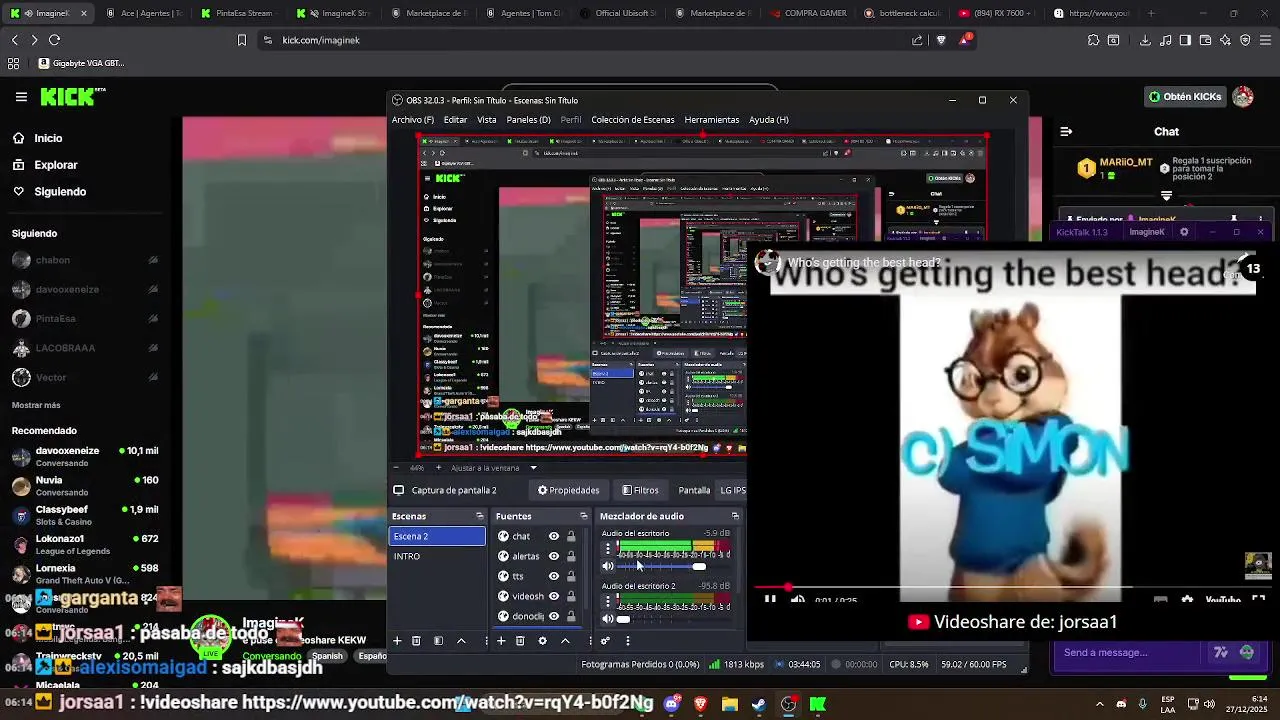Mute Audio del escritorio 2 speaker icon
Image resolution: width=1280 pixels, height=720 pixels.
coord(607,619)
